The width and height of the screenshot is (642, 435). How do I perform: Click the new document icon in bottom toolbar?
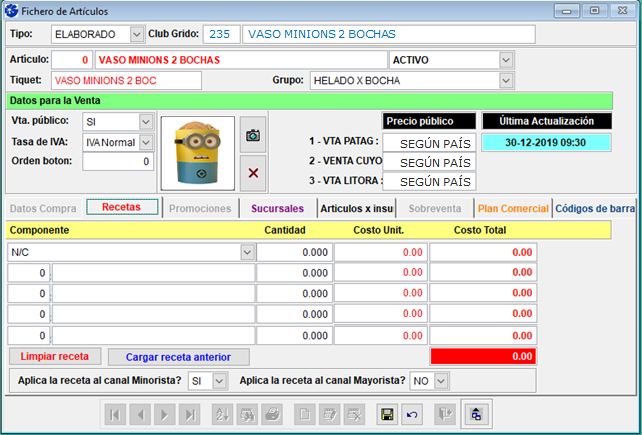tap(304, 413)
